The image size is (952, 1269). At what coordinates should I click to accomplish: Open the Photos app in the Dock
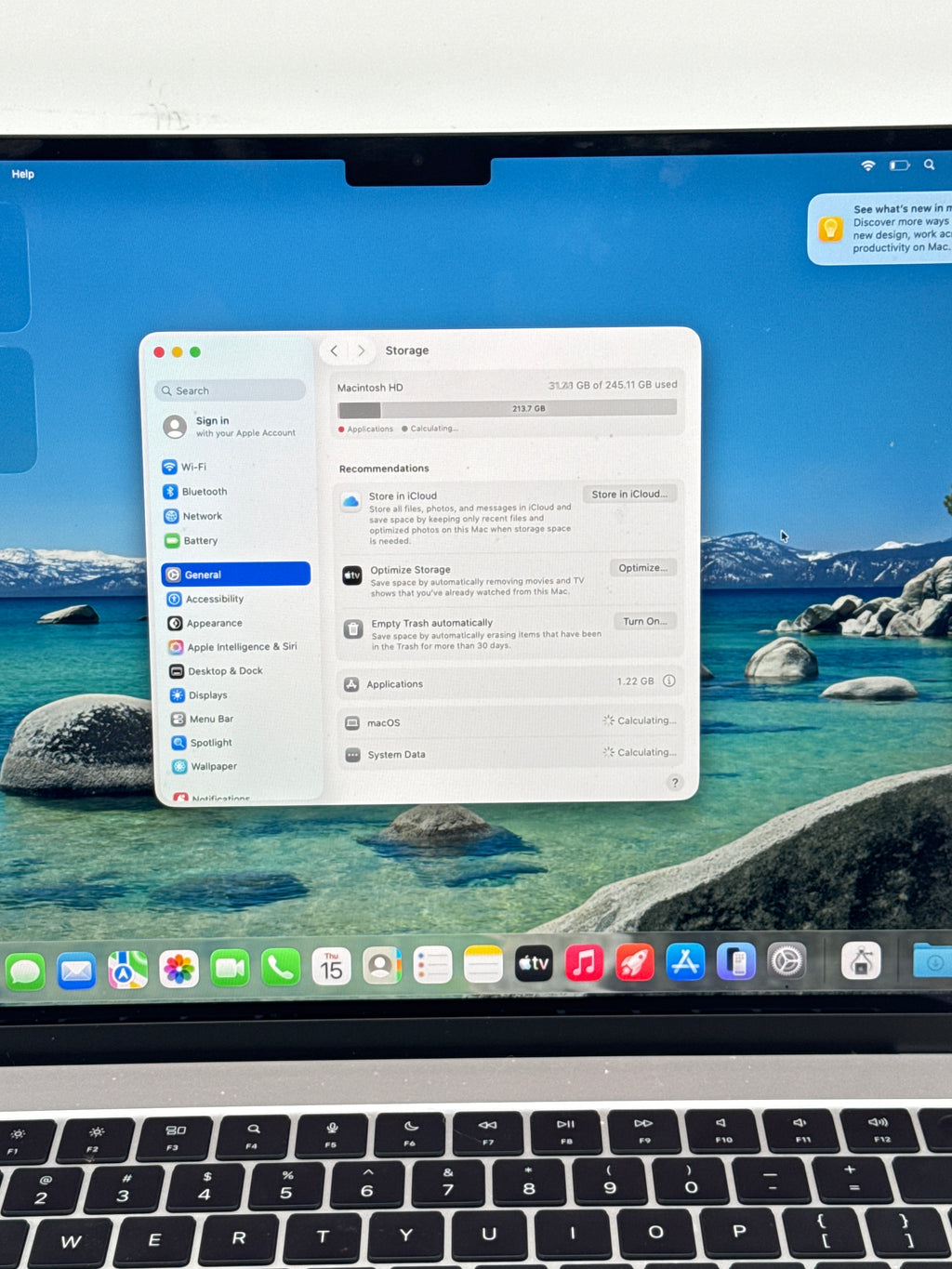point(178,970)
